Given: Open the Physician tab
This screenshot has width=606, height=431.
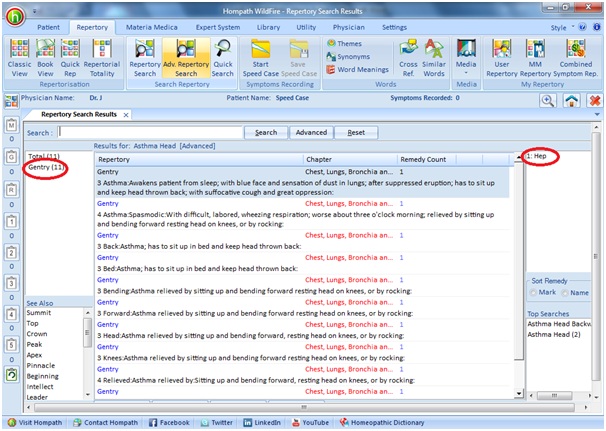Looking at the screenshot, I should (349, 27).
